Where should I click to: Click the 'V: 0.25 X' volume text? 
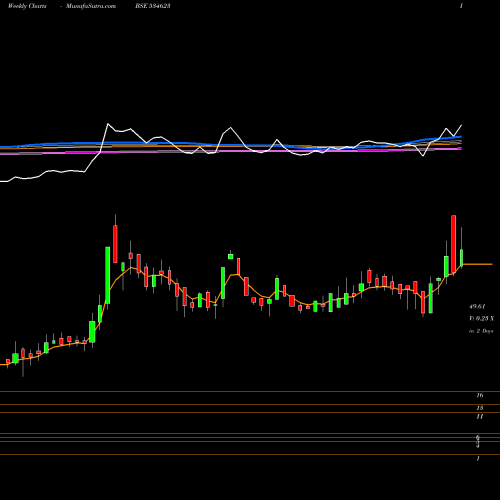click(x=481, y=319)
